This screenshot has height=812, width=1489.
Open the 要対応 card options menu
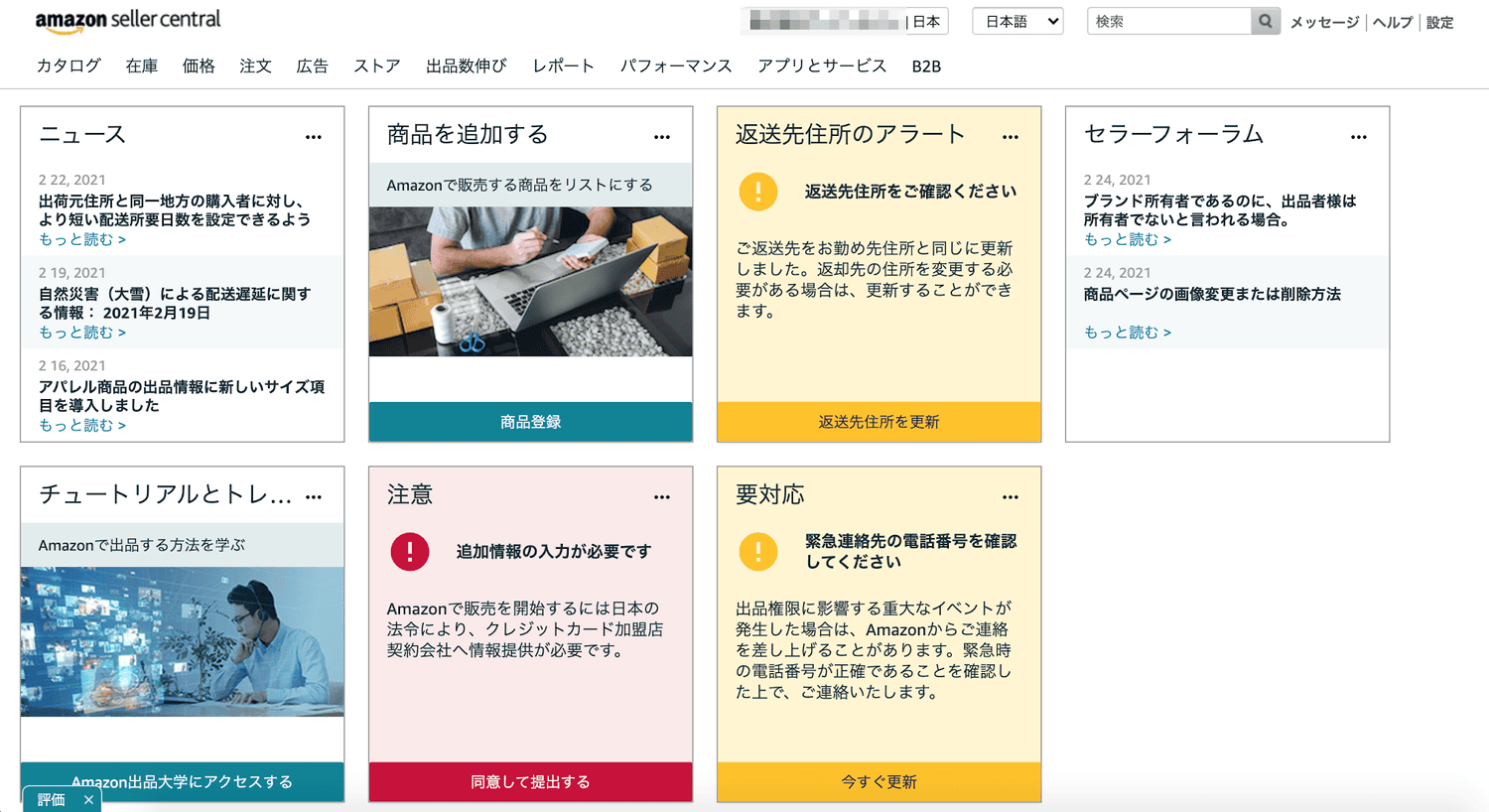[x=1011, y=497]
